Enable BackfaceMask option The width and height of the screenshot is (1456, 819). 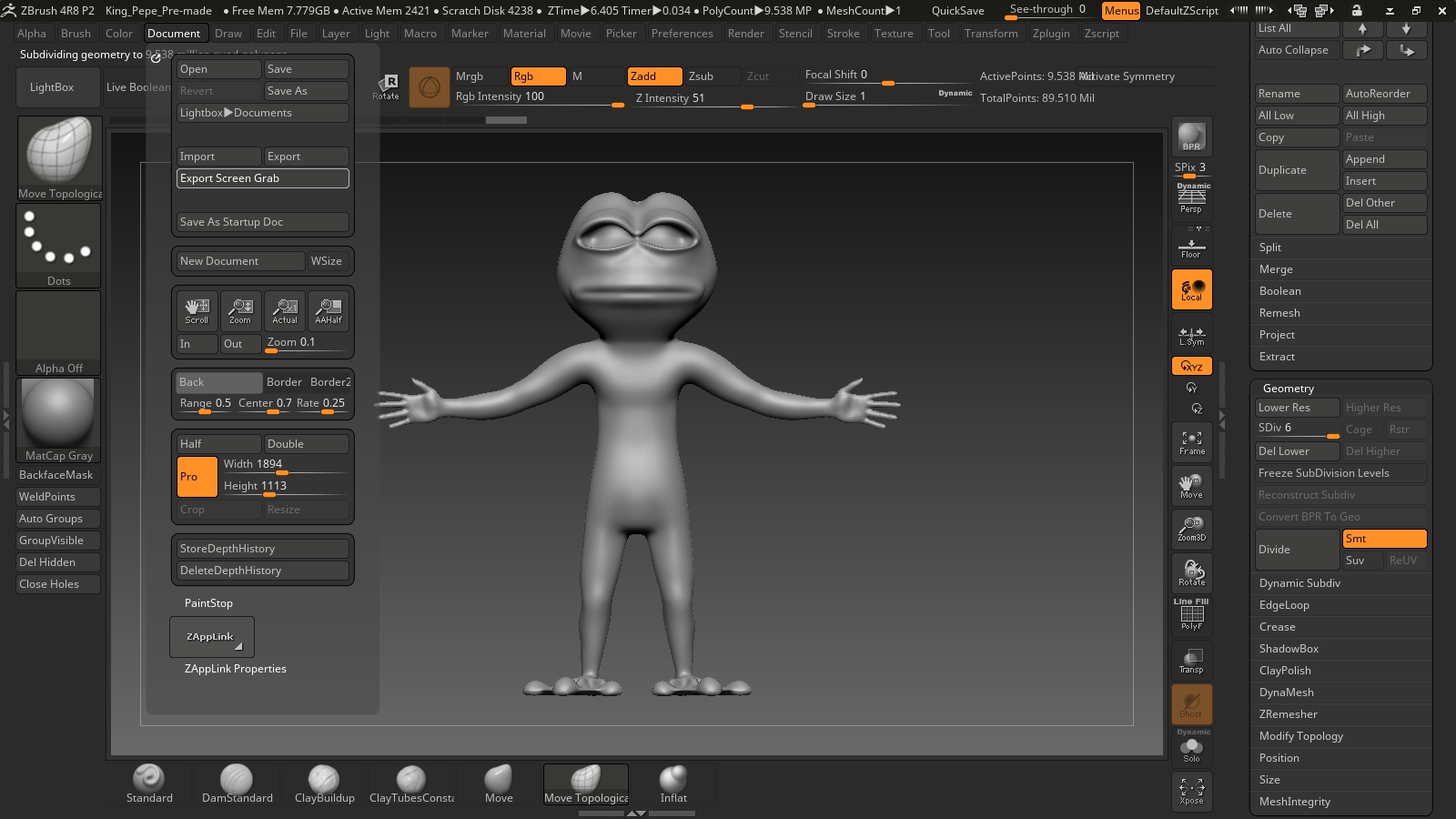click(x=58, y=475)
